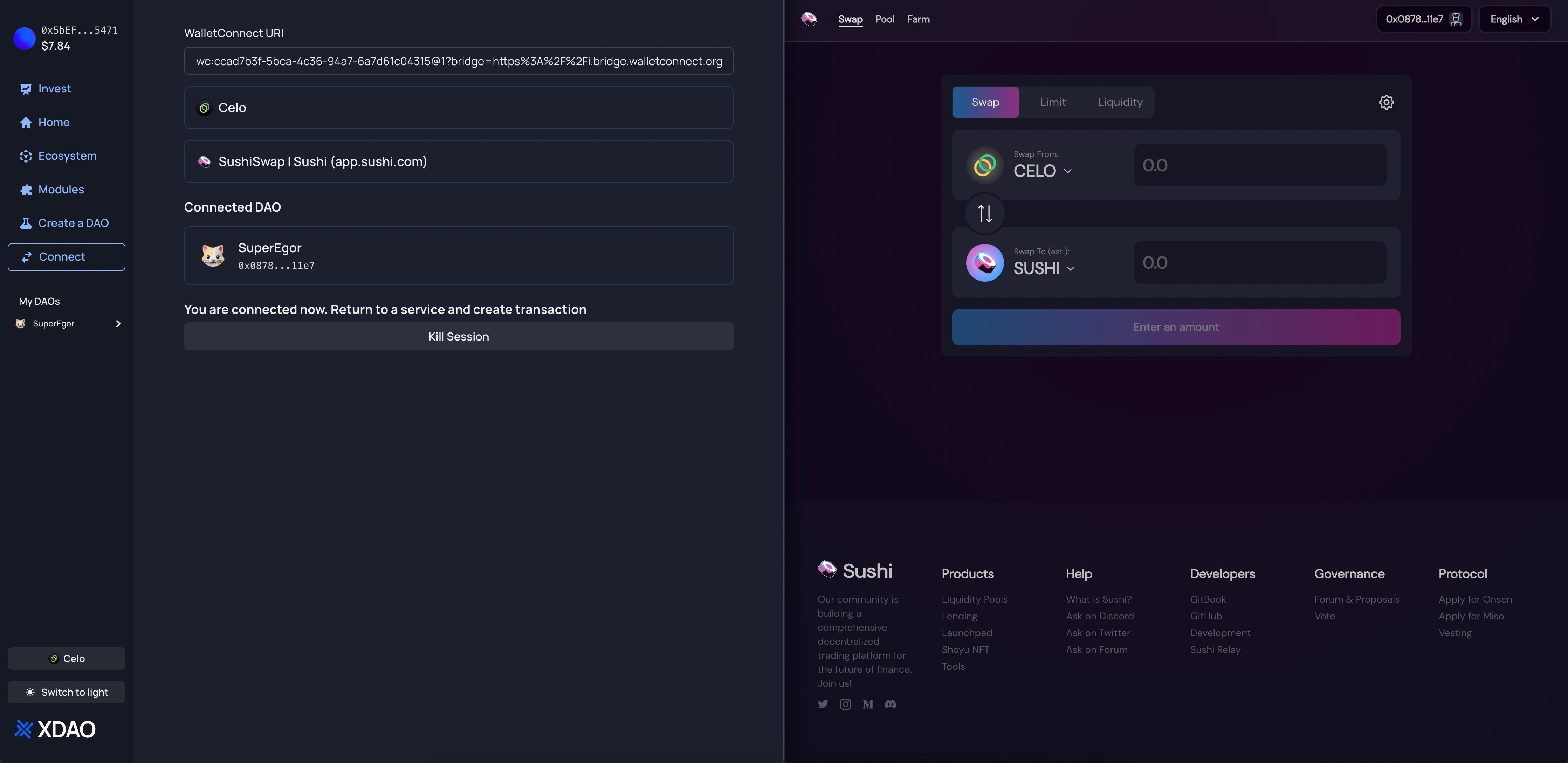Click the Liquidity Pools footer link
Image resolution: width=1568 pixels, height=763 pixels.
974,599
